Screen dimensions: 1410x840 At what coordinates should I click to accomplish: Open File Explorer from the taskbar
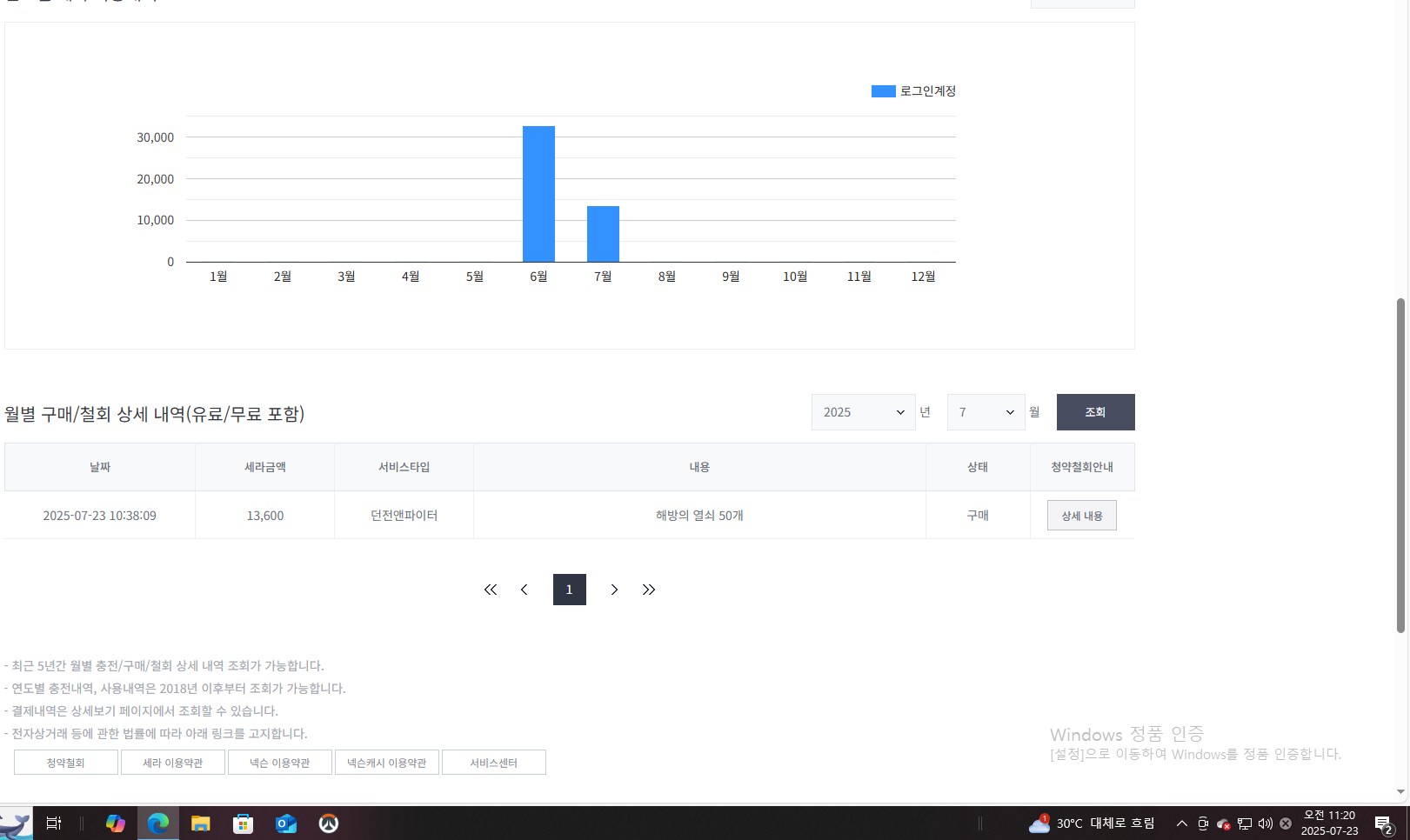tap(201, 823)
